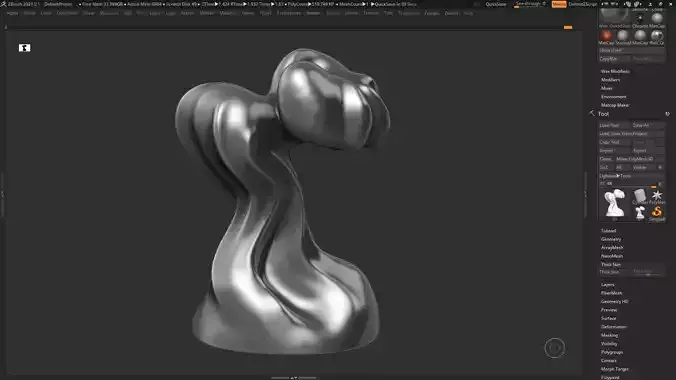Click second hand-shaped layout icon at top right
The image size is (676, 380).
[637, 4]
